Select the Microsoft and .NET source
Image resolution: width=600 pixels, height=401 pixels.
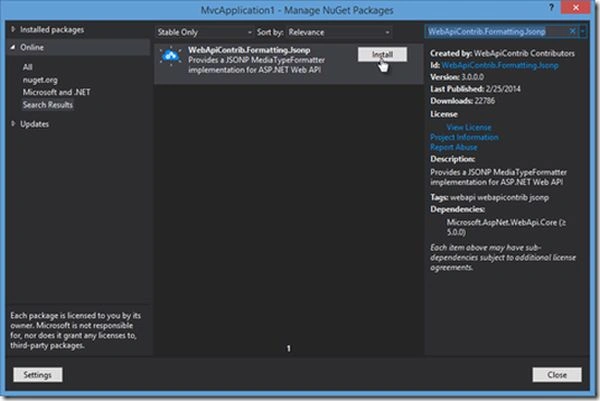tap(57, 92)
